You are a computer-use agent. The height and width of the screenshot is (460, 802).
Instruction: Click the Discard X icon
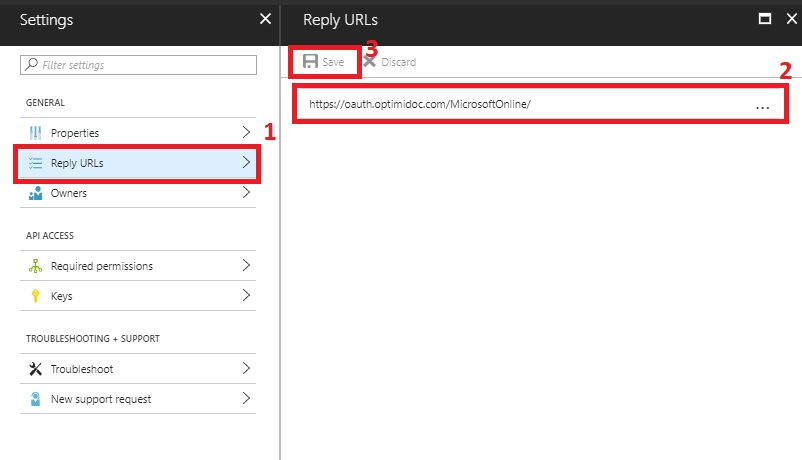(x=369, y=62)
